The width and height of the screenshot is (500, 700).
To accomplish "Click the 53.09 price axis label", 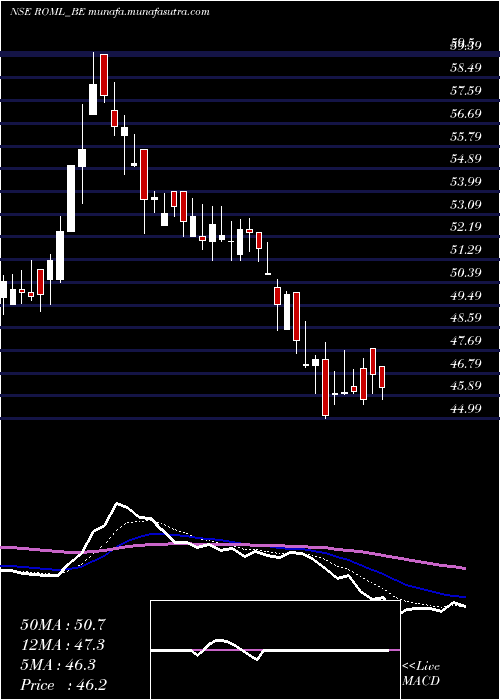I will (466, 204).
